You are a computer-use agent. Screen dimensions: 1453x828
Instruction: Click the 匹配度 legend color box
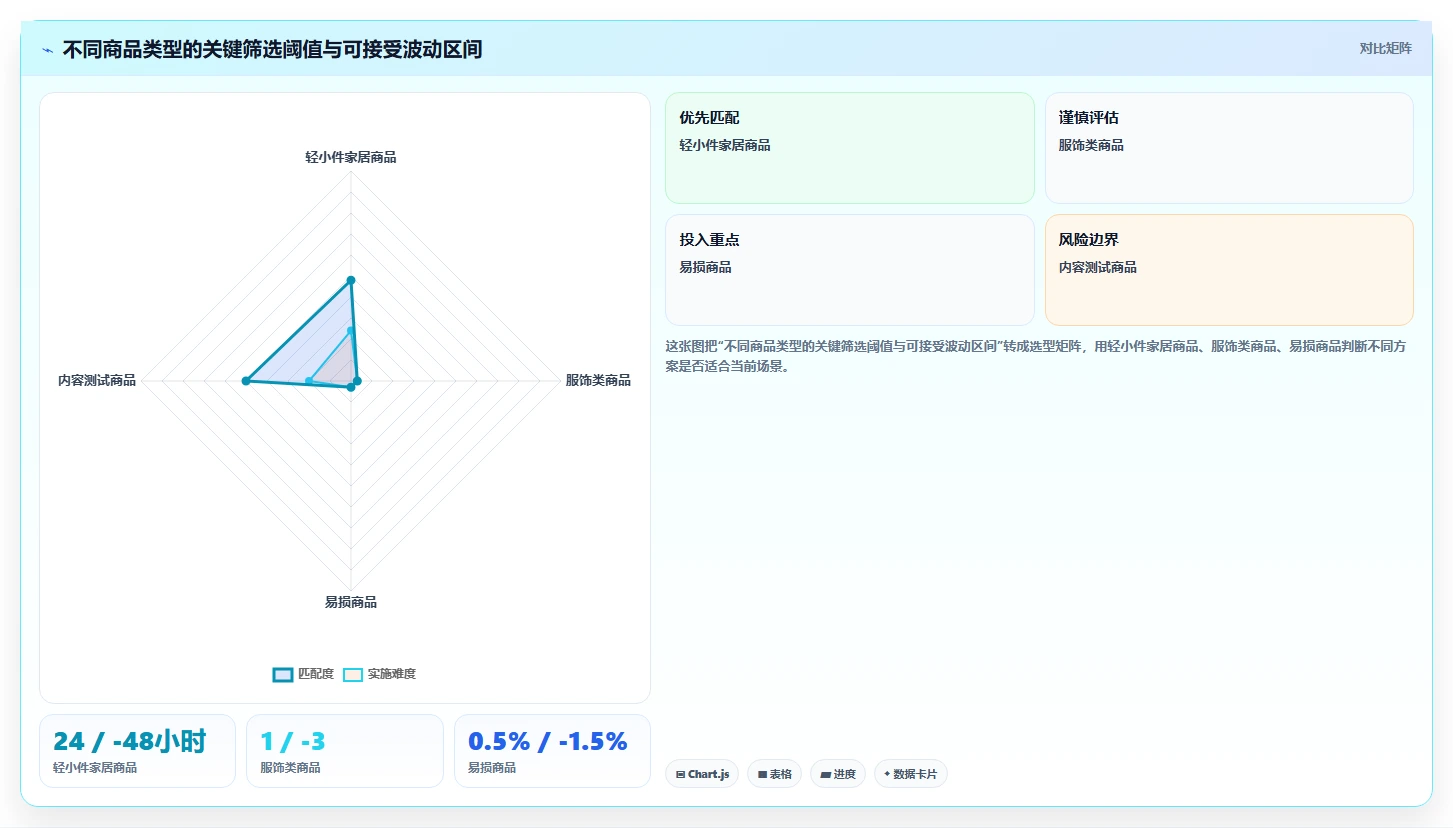click(283, 674)
